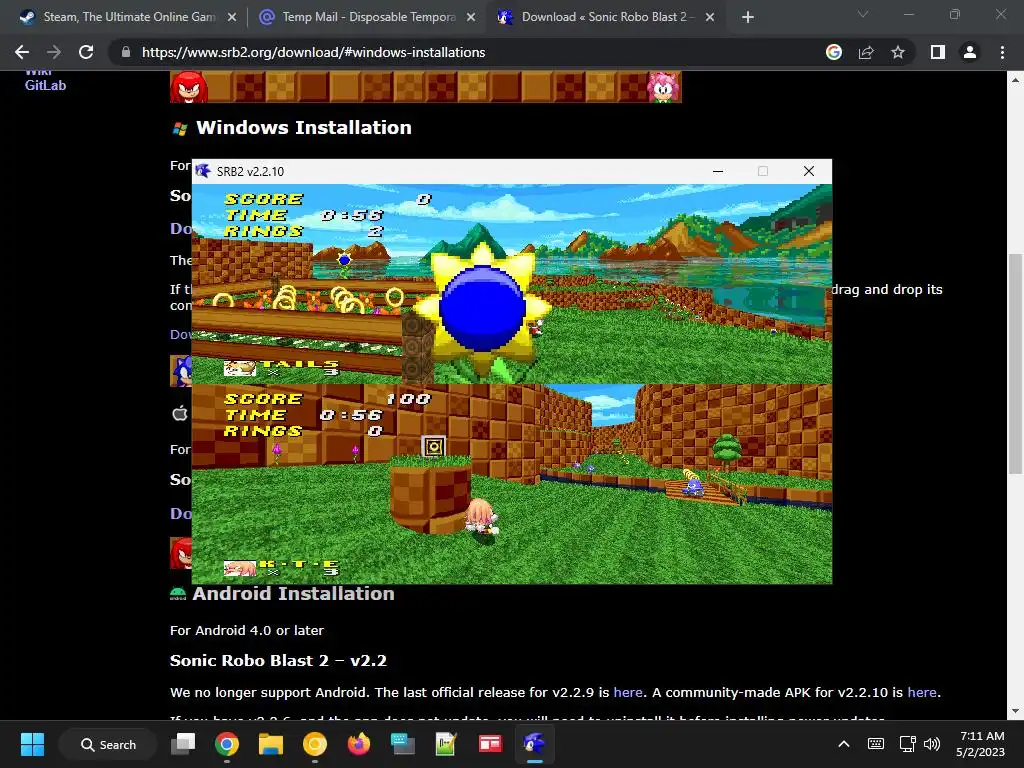The height and width of the screenshot is (768, 1024).
Task: Bookmark this page with the star icon
Action: click(x=898, y=52)
